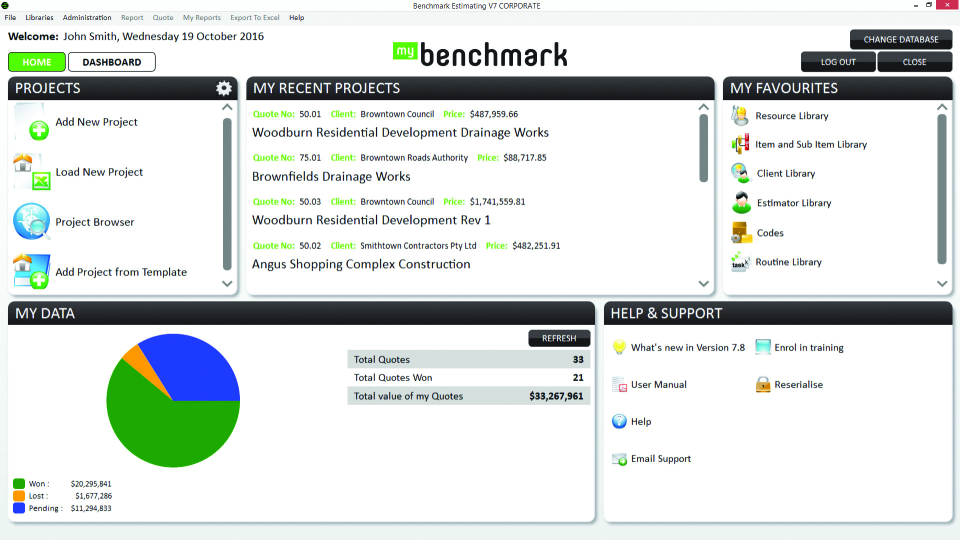Open the Help menu in menu bar
Image resolution: width=960 pixels, height=540 pixels.
pyautogui.click(x=297, y=17)
